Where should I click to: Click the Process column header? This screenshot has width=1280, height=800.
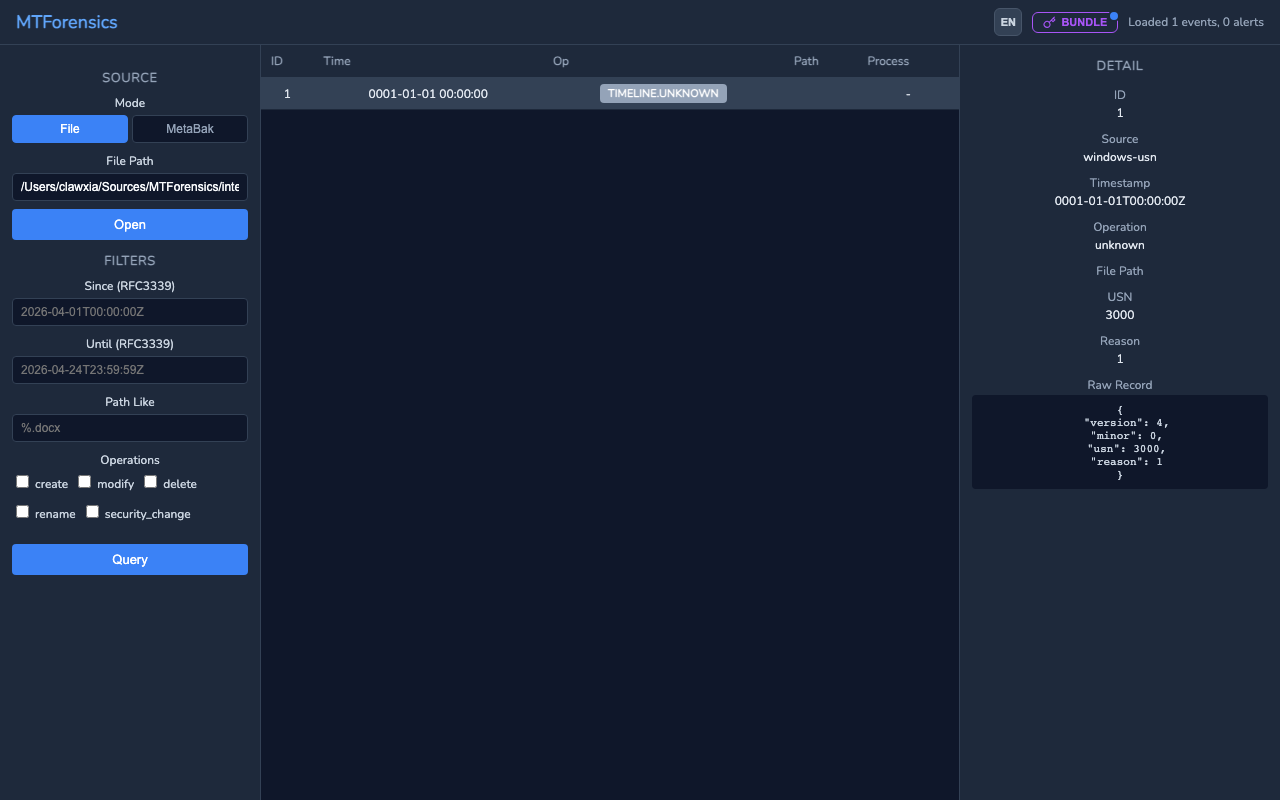tap(888, 61)
